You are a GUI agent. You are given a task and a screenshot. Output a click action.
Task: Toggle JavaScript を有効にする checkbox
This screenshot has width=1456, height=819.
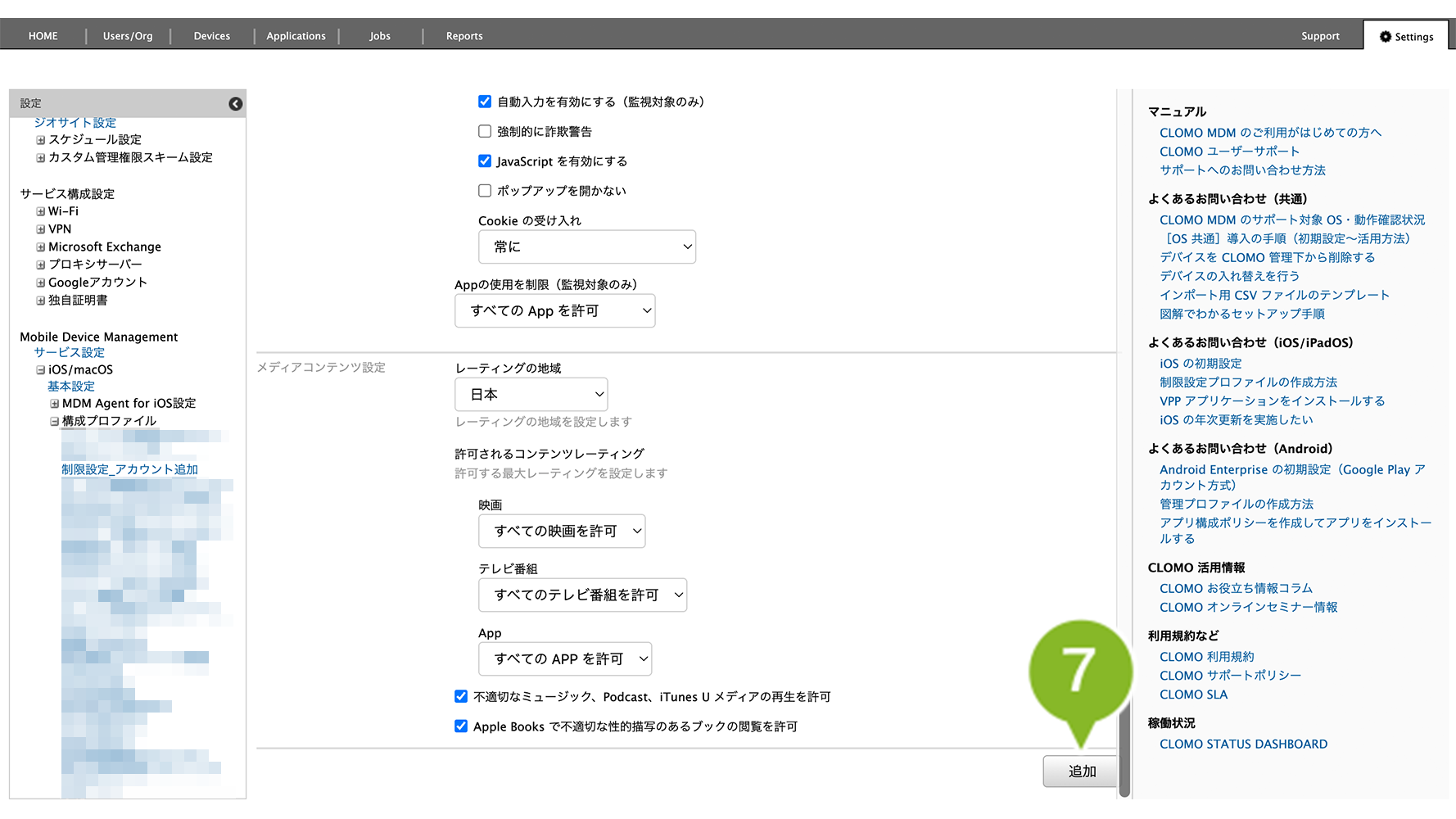(485, 161)
